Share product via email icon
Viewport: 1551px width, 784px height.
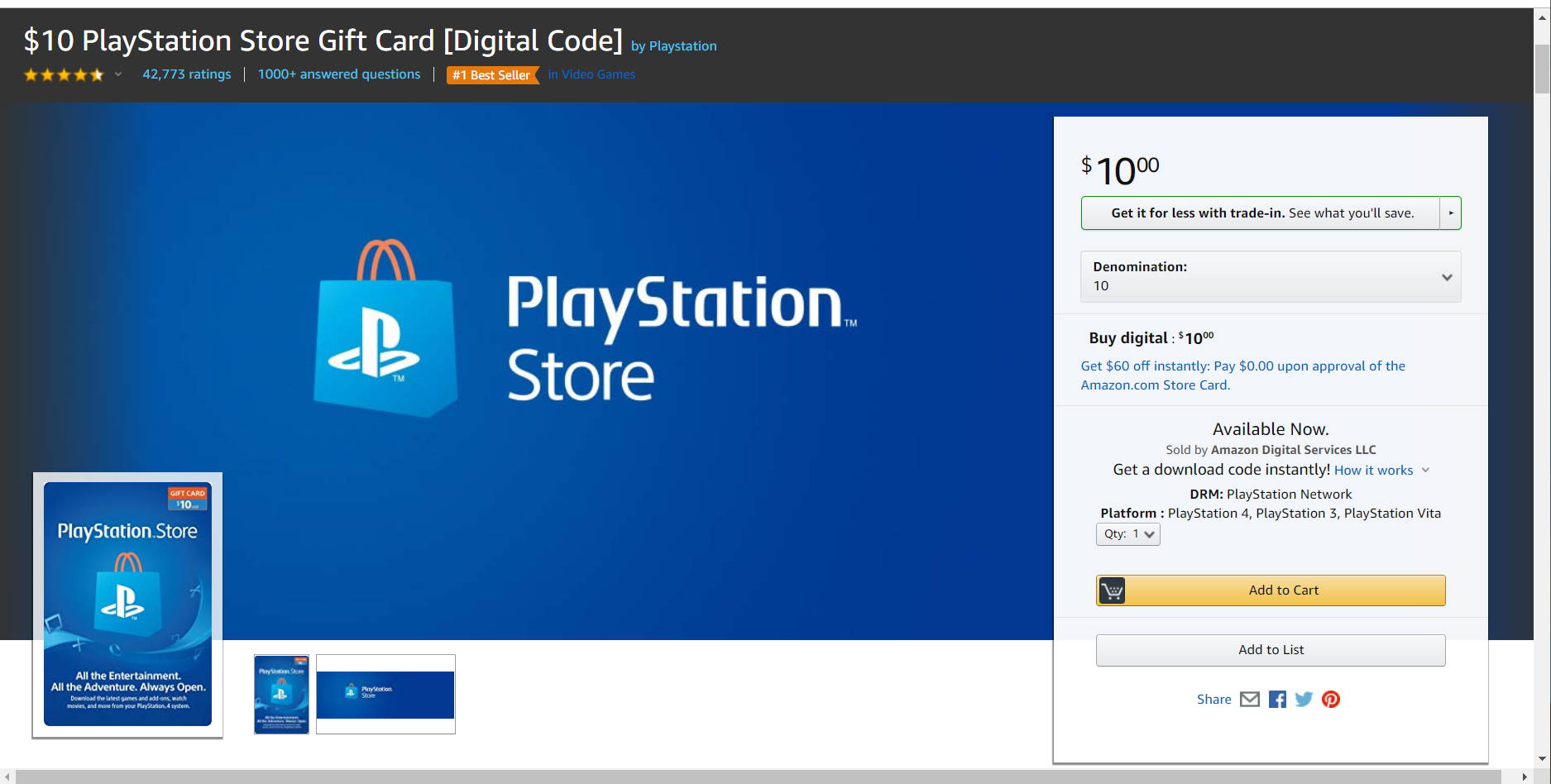pyautogui.click(x=1250, y=700)
